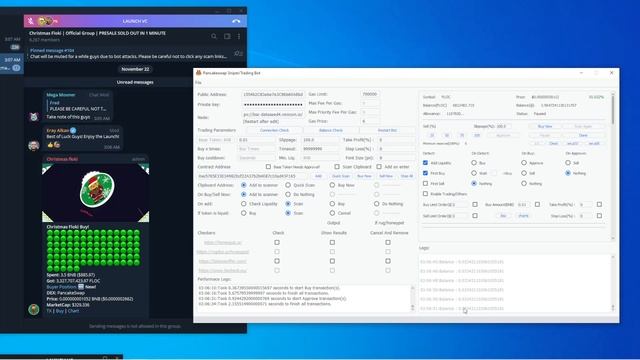This screenshot has height=360, width=640.
Task: Select the highlighted chat in Telegram sidebar
Action: click(x=12, y=64)
